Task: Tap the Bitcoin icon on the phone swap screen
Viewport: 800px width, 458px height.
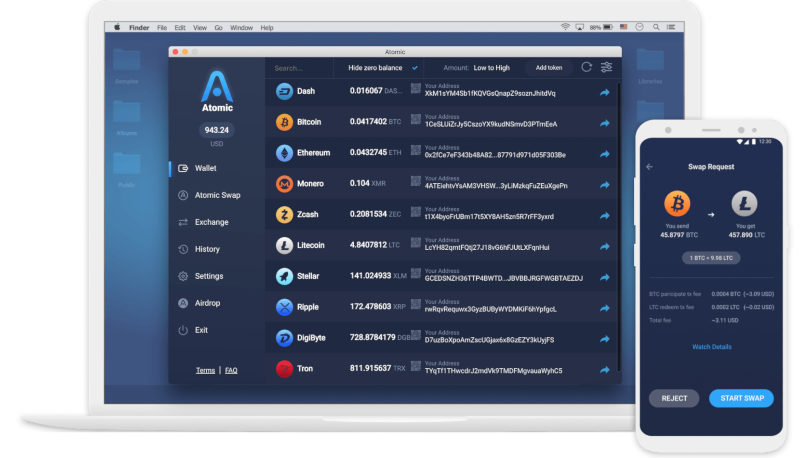Action: tap(677, 203)
